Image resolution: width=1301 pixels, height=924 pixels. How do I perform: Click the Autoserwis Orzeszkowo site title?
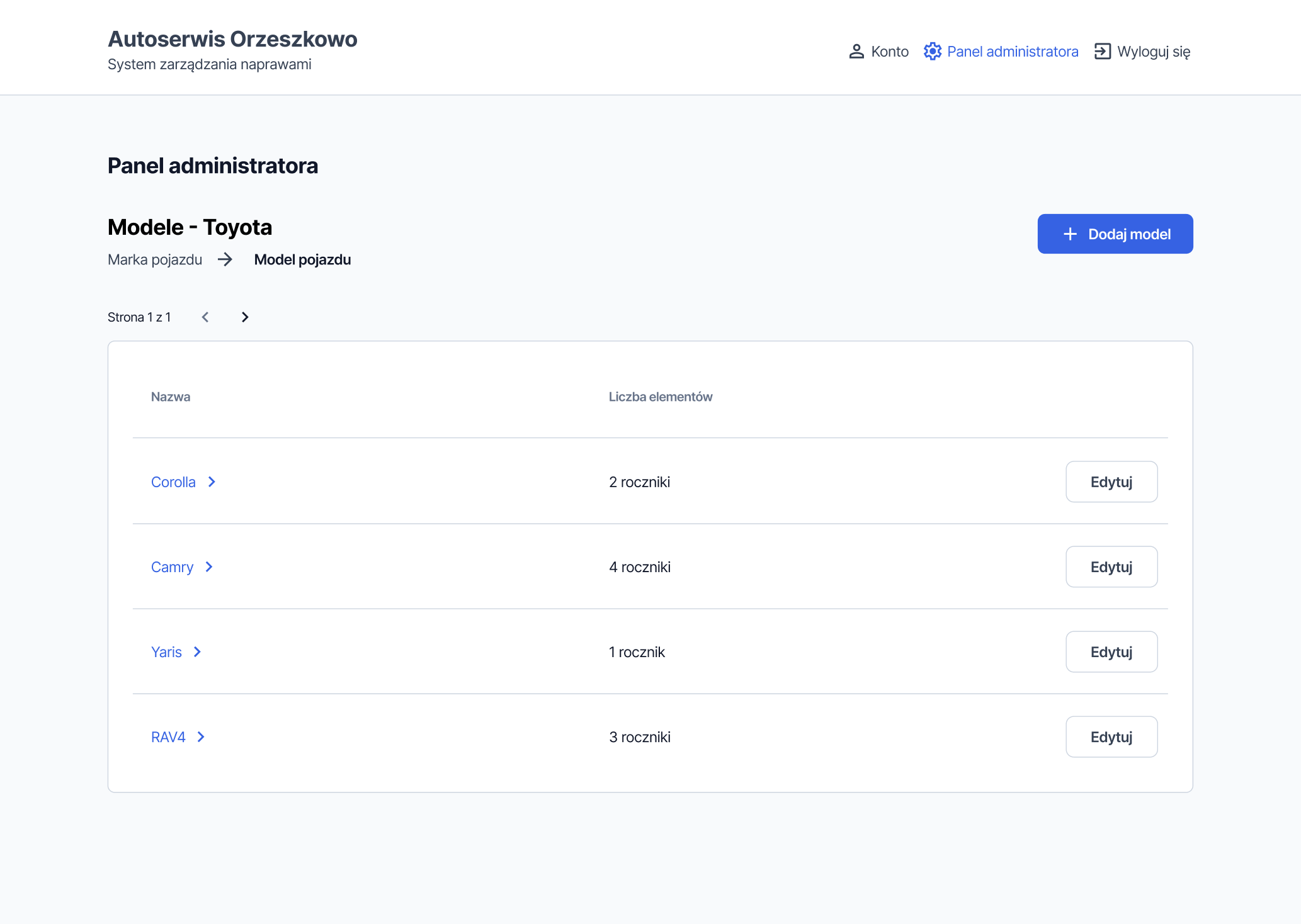(232, 39)
